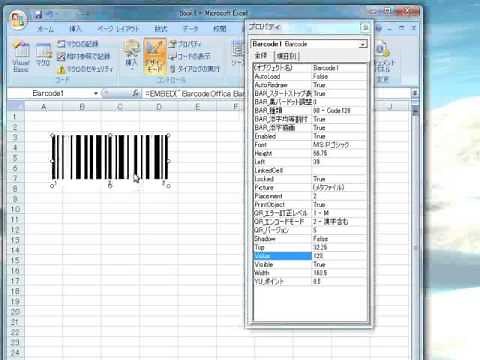Switch to the ページ レイアウト tab
Image resolution: width=480 pixels, height=360 pixels.
coord(117,29)
